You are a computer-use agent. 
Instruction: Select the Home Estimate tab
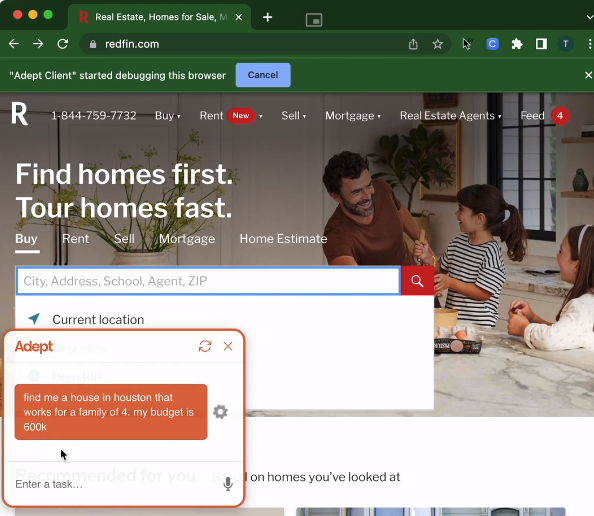283,239
